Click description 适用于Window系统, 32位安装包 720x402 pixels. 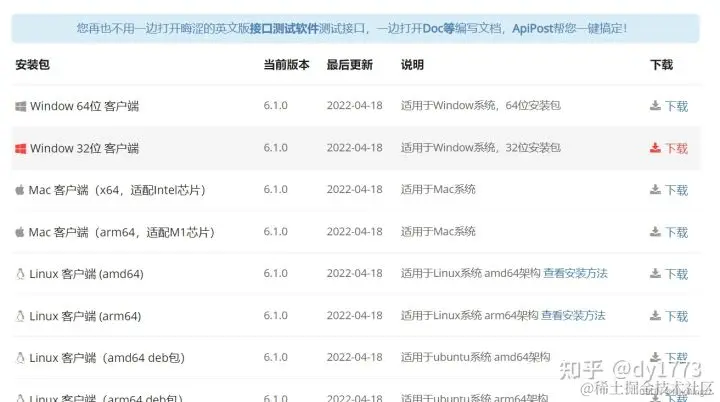[x=480, y=148]
